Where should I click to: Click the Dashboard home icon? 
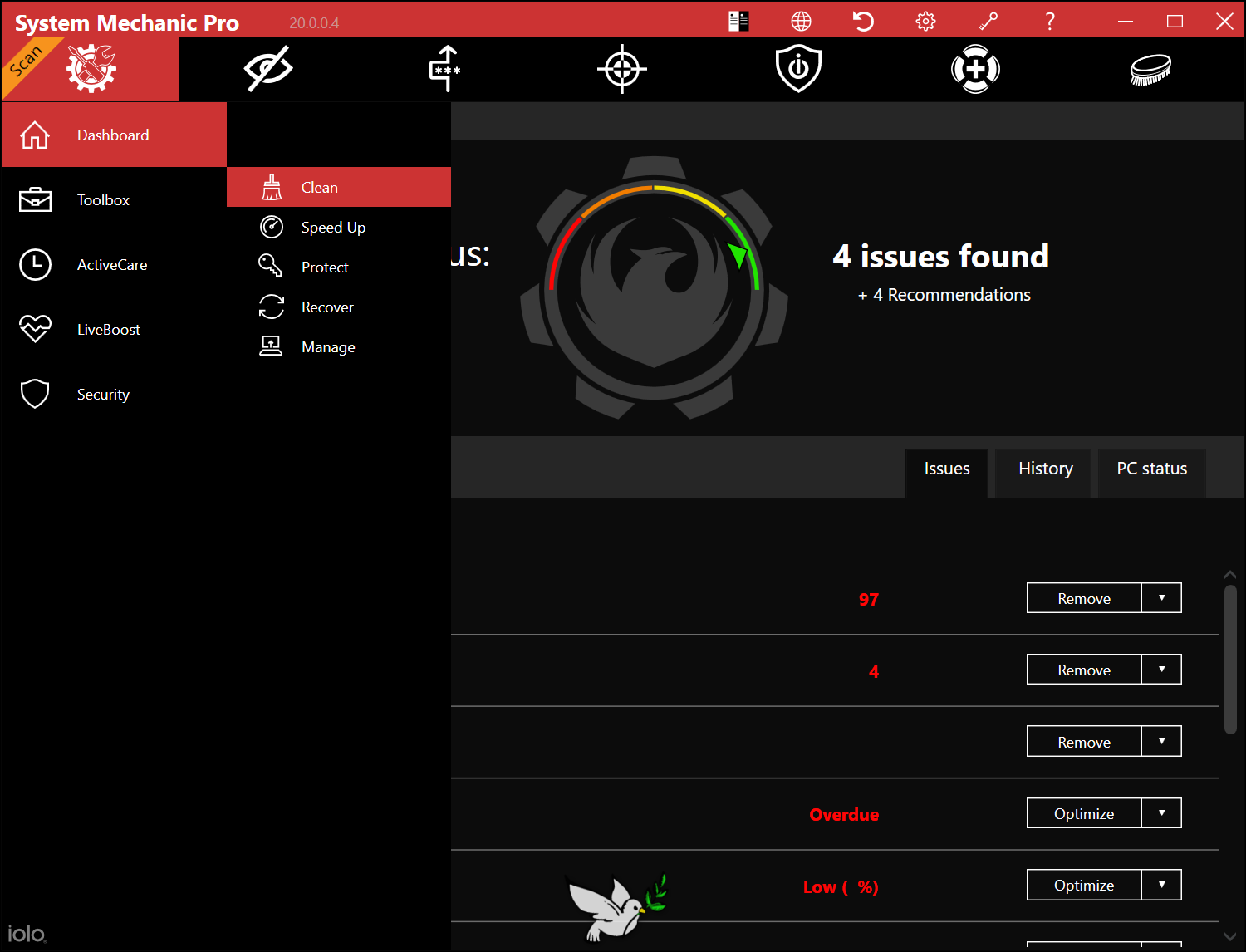click(35, 135)
